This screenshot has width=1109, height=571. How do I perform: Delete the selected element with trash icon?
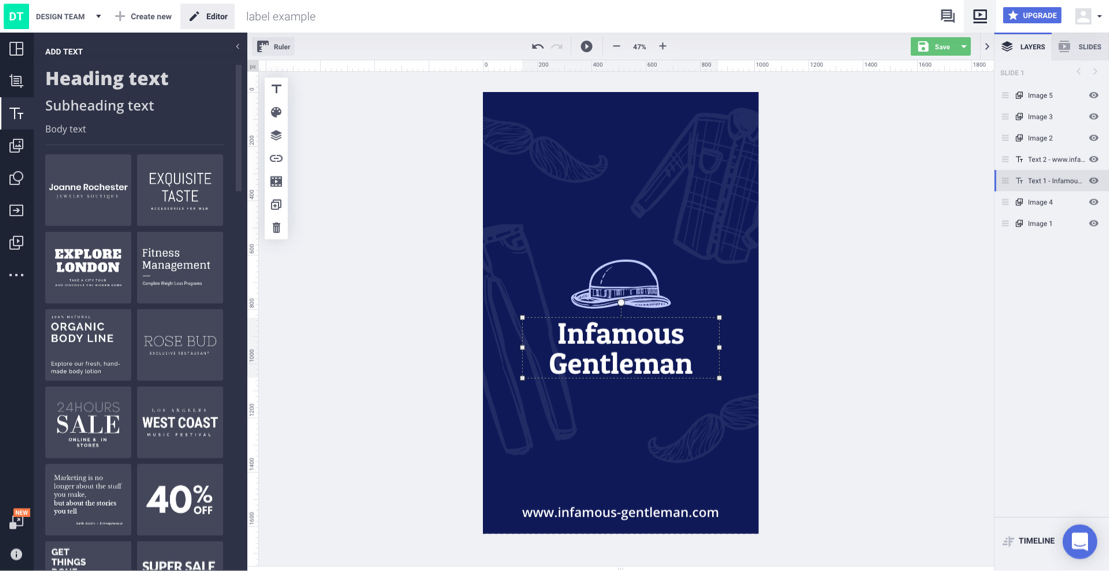click(x=277, y=228)
